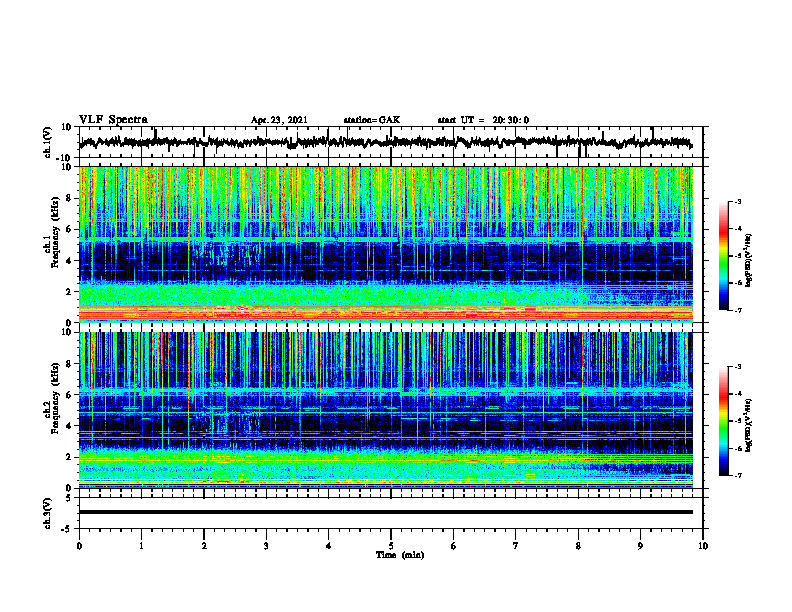Screen dimensions: 792x612
Task: Click the ch.2 PSD color scale bar
Action: click(724, 421)
